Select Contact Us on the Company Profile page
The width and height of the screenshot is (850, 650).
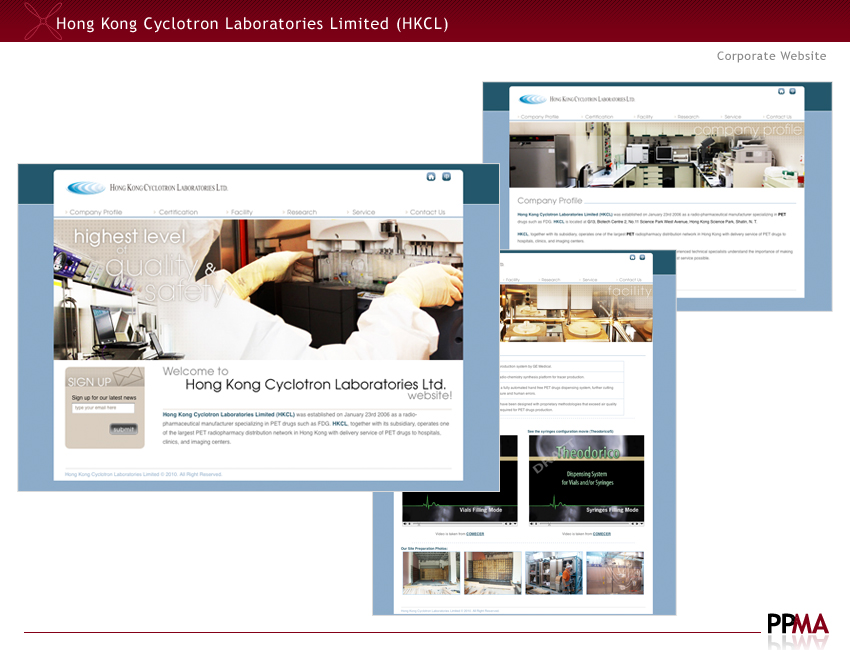click(778, 117)
